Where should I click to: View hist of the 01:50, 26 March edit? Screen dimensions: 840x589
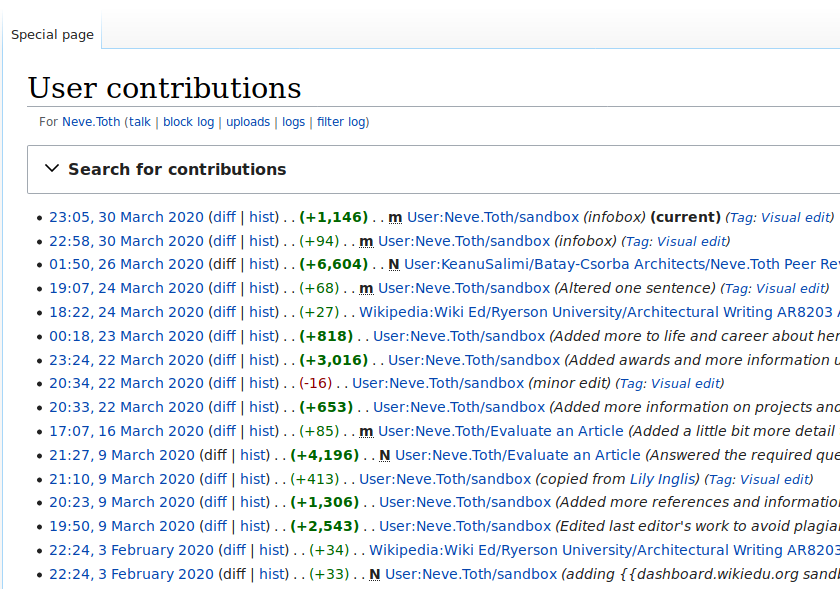pyautogui.click(x=262, y=264)
